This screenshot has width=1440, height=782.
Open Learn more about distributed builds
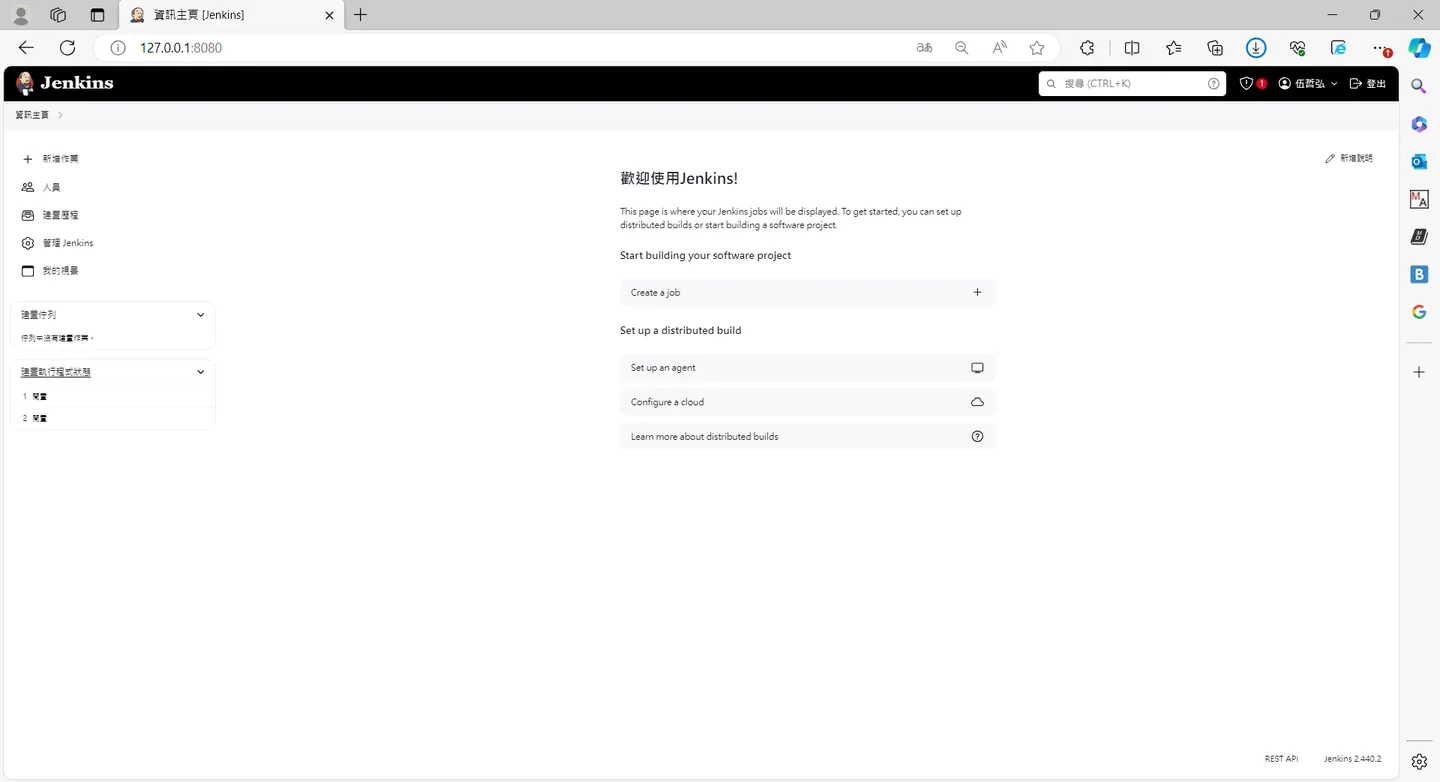coord(807,436)
